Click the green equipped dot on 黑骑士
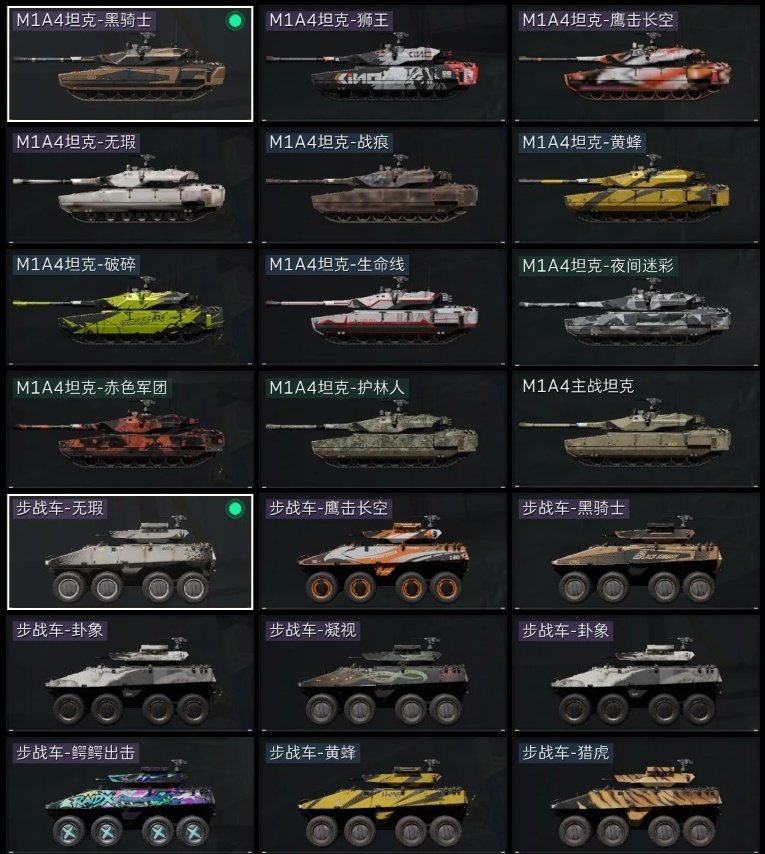Viewport: 765px width, 854px height. tap(235, 21)
